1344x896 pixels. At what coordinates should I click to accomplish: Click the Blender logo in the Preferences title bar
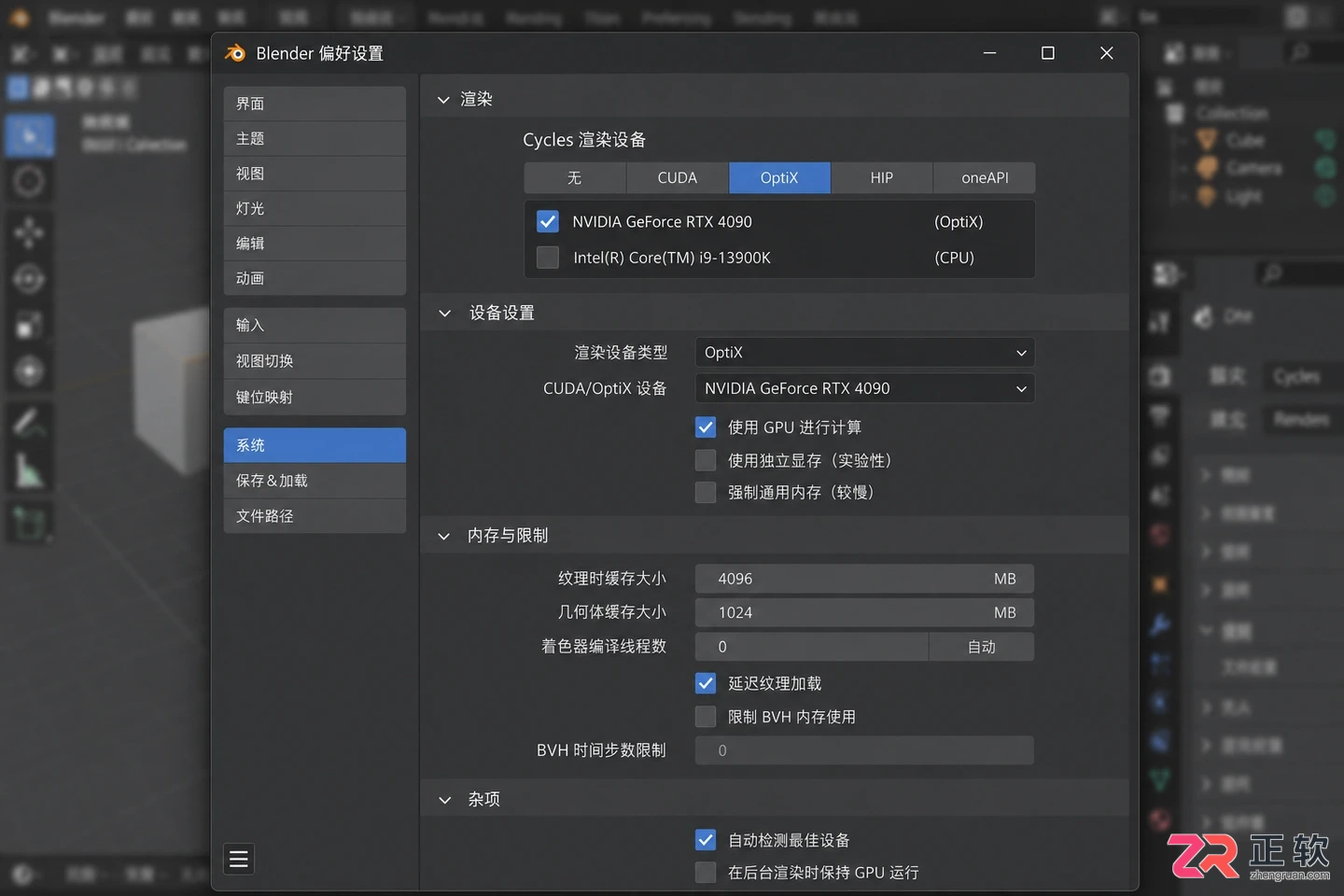235,53
